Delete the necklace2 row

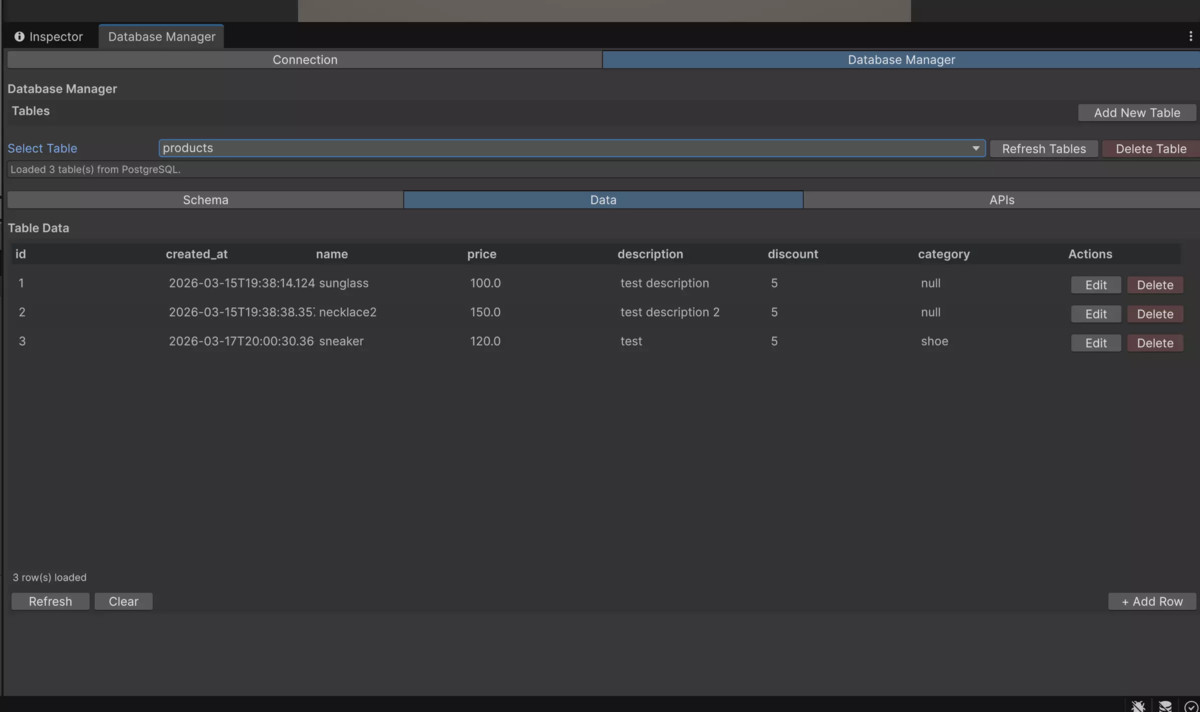click(1155, 314)
